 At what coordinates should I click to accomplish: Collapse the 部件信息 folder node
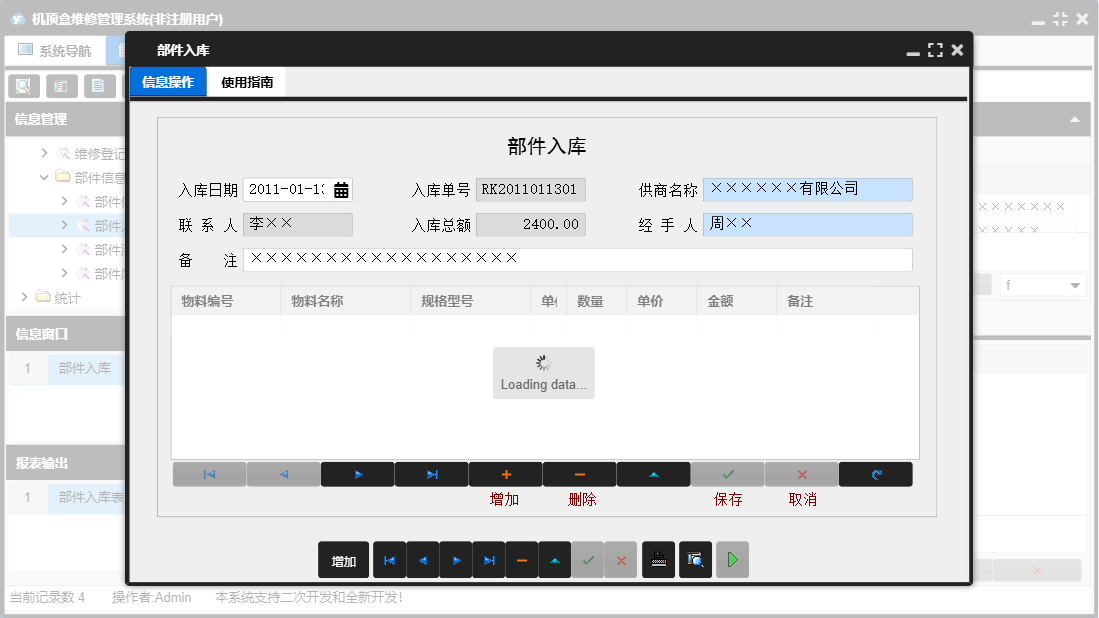coord(44,176)
